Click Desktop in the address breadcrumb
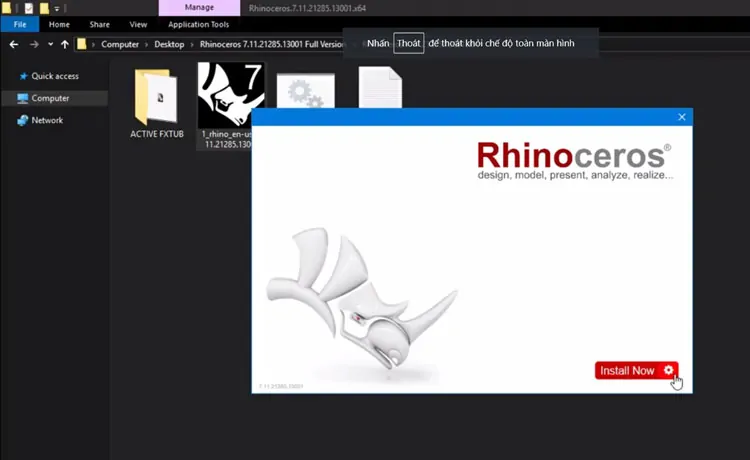This screenshot has width=750, height=460. [x=169, y=44]
